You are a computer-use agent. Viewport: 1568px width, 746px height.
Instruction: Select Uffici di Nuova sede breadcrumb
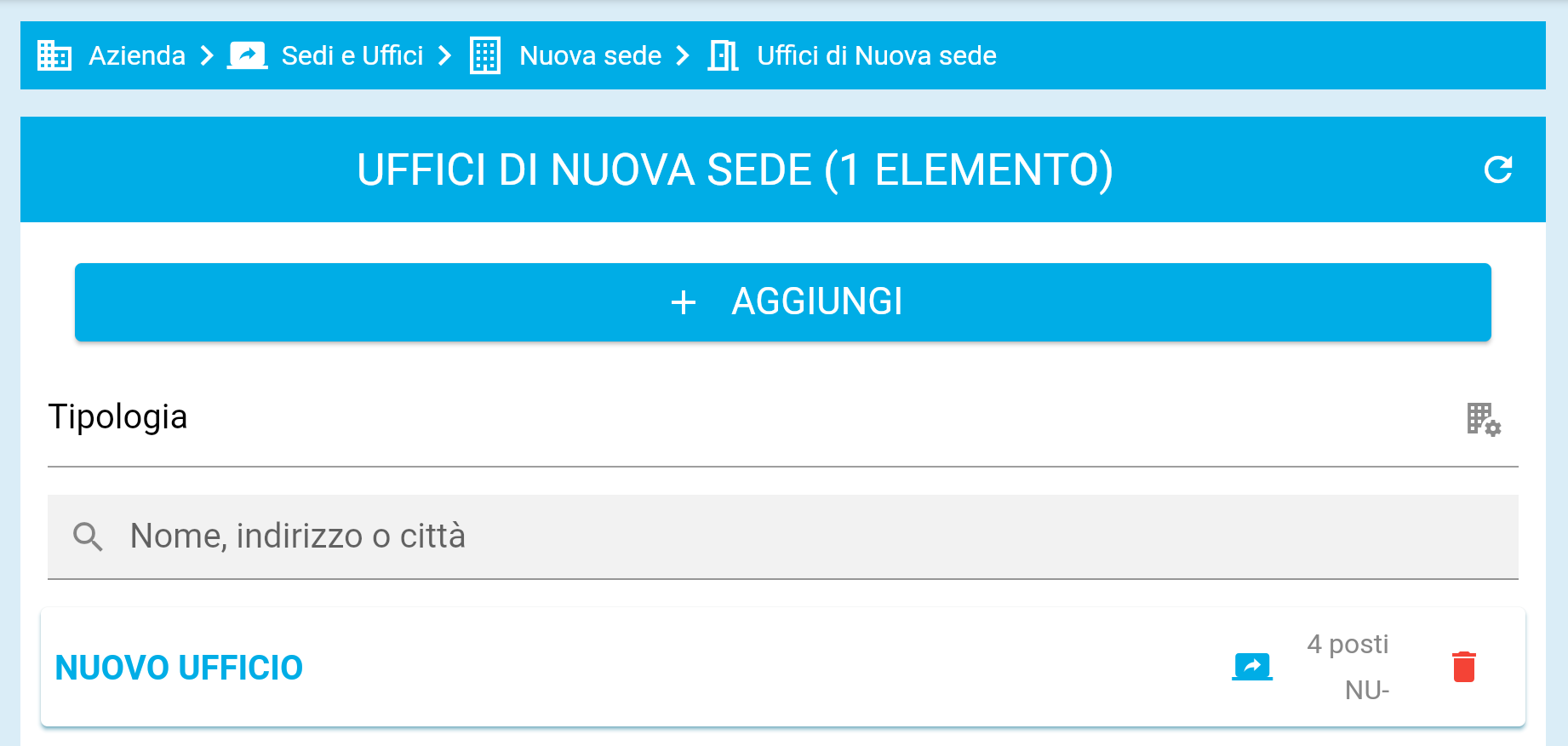click(876, 56)
